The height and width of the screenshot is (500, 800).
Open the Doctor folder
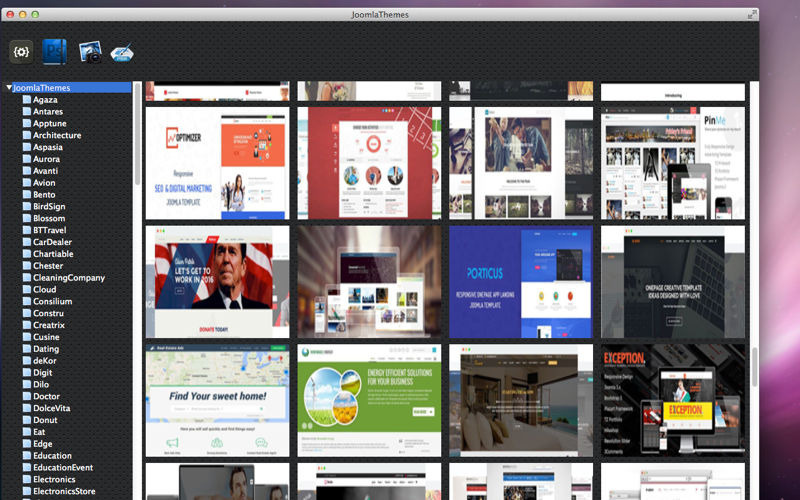click(x=46, y=396)
